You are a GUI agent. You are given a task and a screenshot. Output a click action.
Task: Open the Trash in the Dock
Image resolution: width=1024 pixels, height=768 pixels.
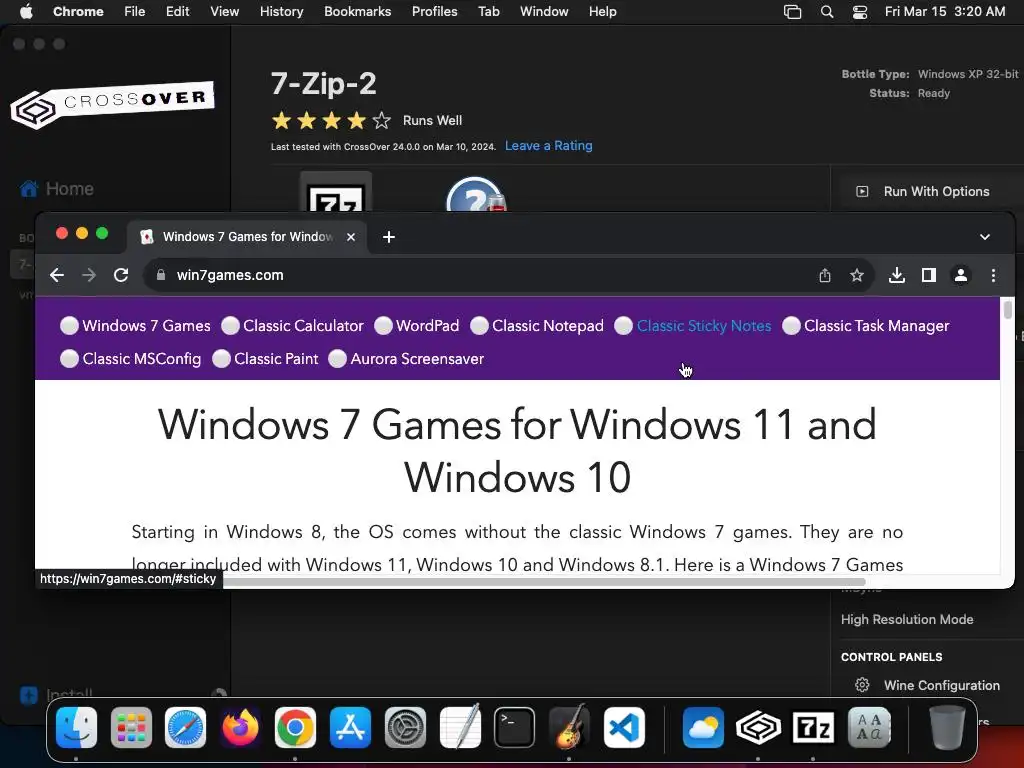947,728
